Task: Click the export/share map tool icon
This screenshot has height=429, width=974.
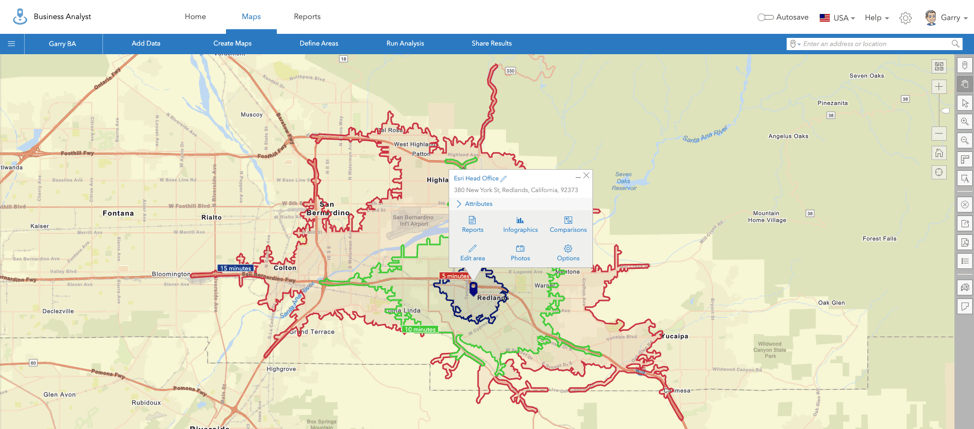Action: 965,224
